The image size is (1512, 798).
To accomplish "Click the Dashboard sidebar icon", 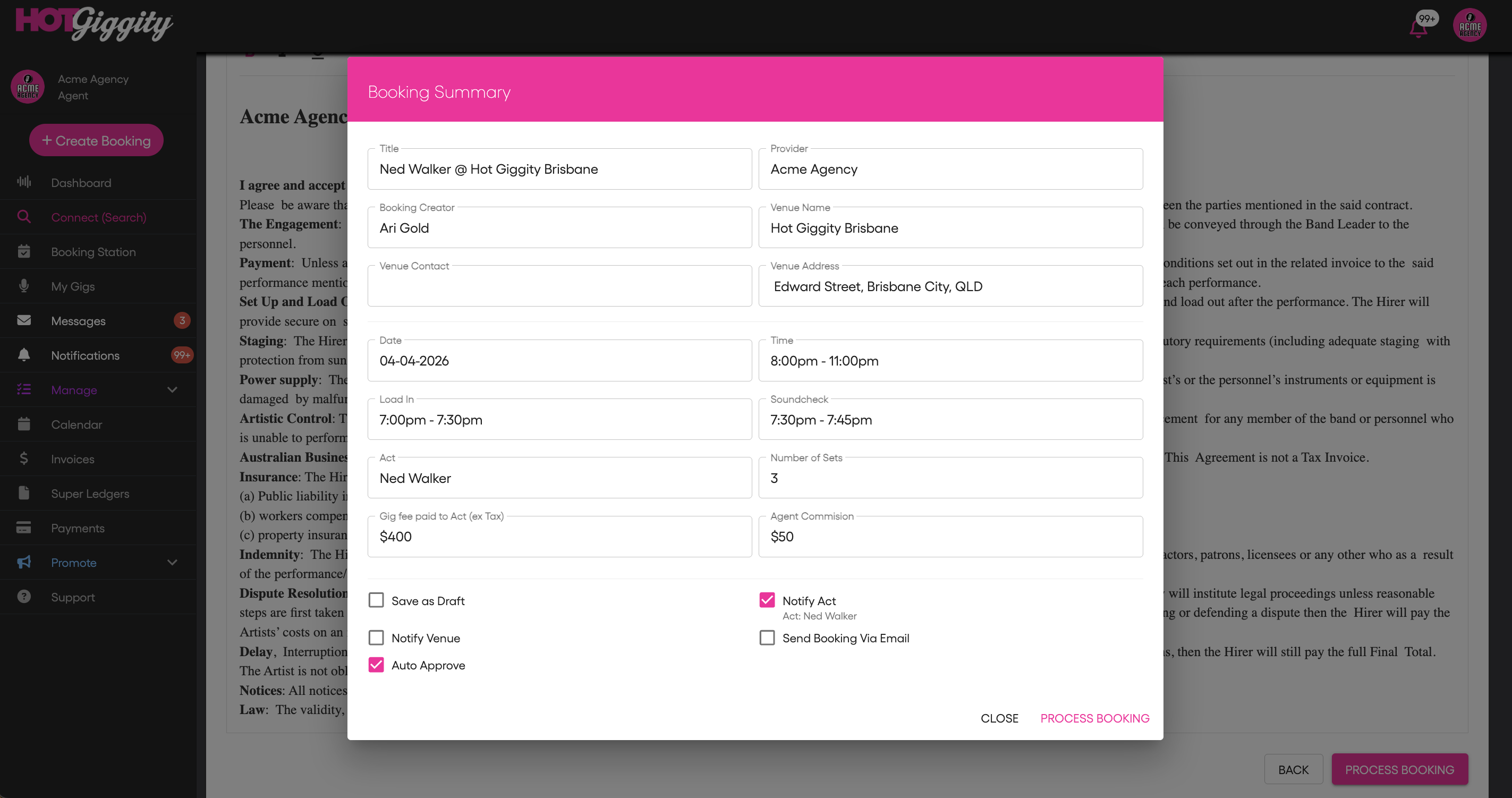I will click(24, 182).
